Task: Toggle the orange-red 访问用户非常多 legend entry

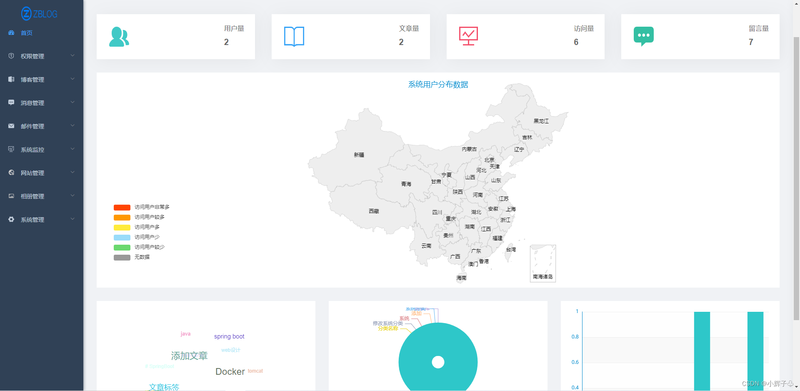Action: pyautogui.click(x=141, y=207)
